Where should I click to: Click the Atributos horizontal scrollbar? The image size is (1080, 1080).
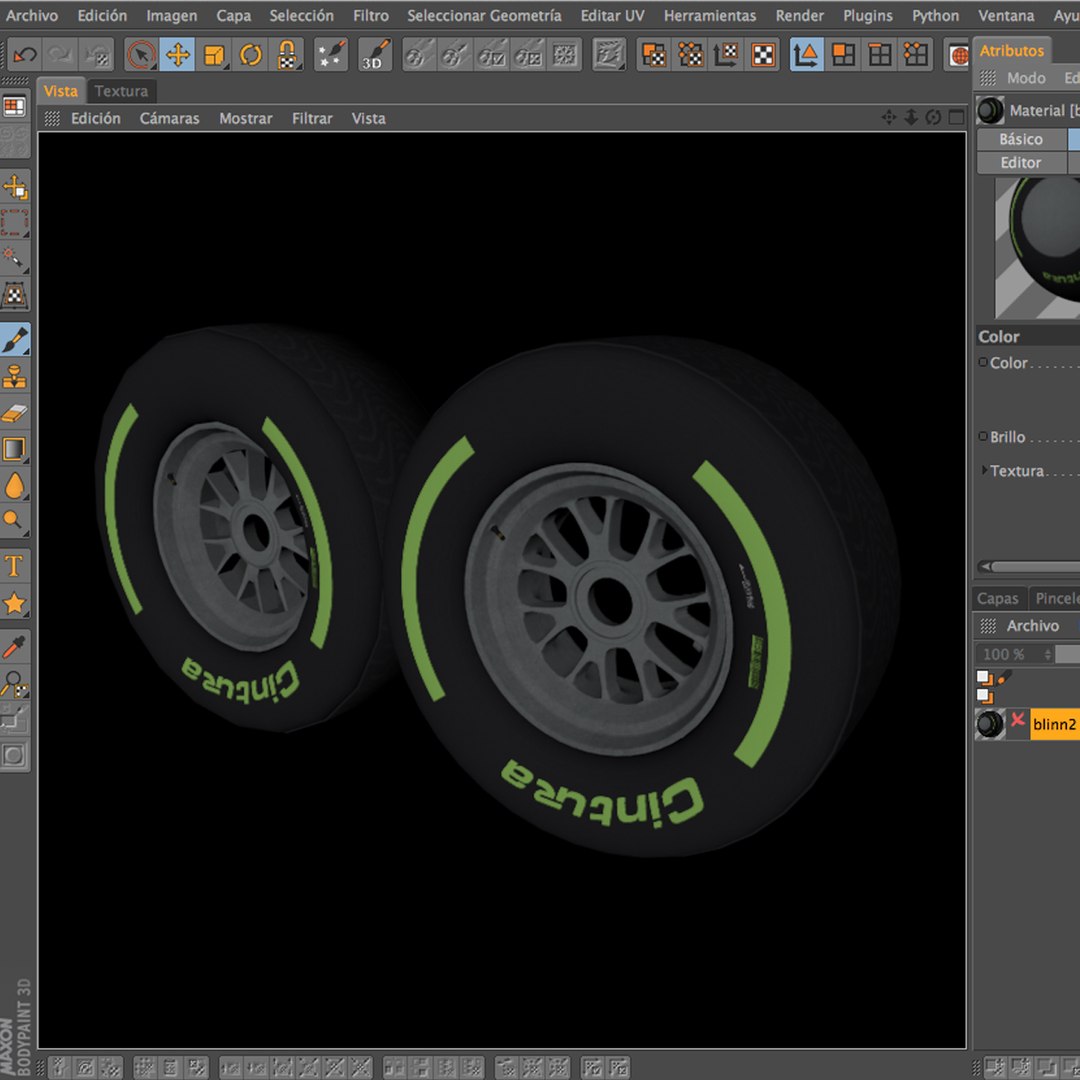1029,567
